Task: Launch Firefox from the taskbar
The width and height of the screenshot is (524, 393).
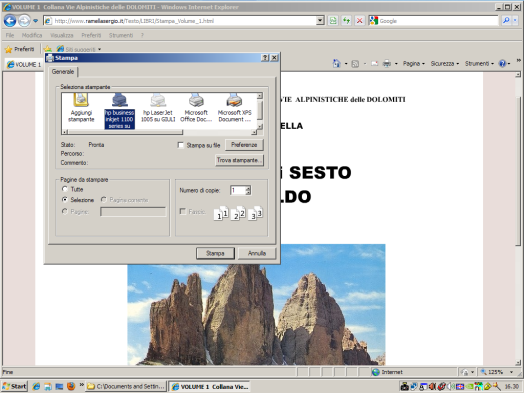Action: point(71,386)
